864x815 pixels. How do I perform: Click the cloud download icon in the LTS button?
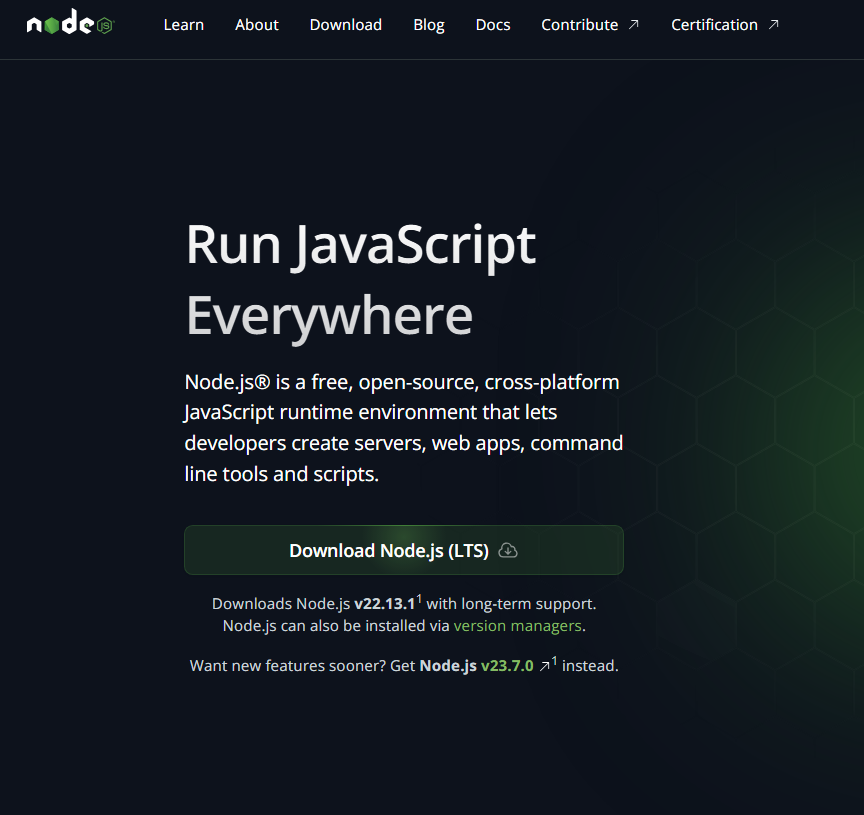508,550
